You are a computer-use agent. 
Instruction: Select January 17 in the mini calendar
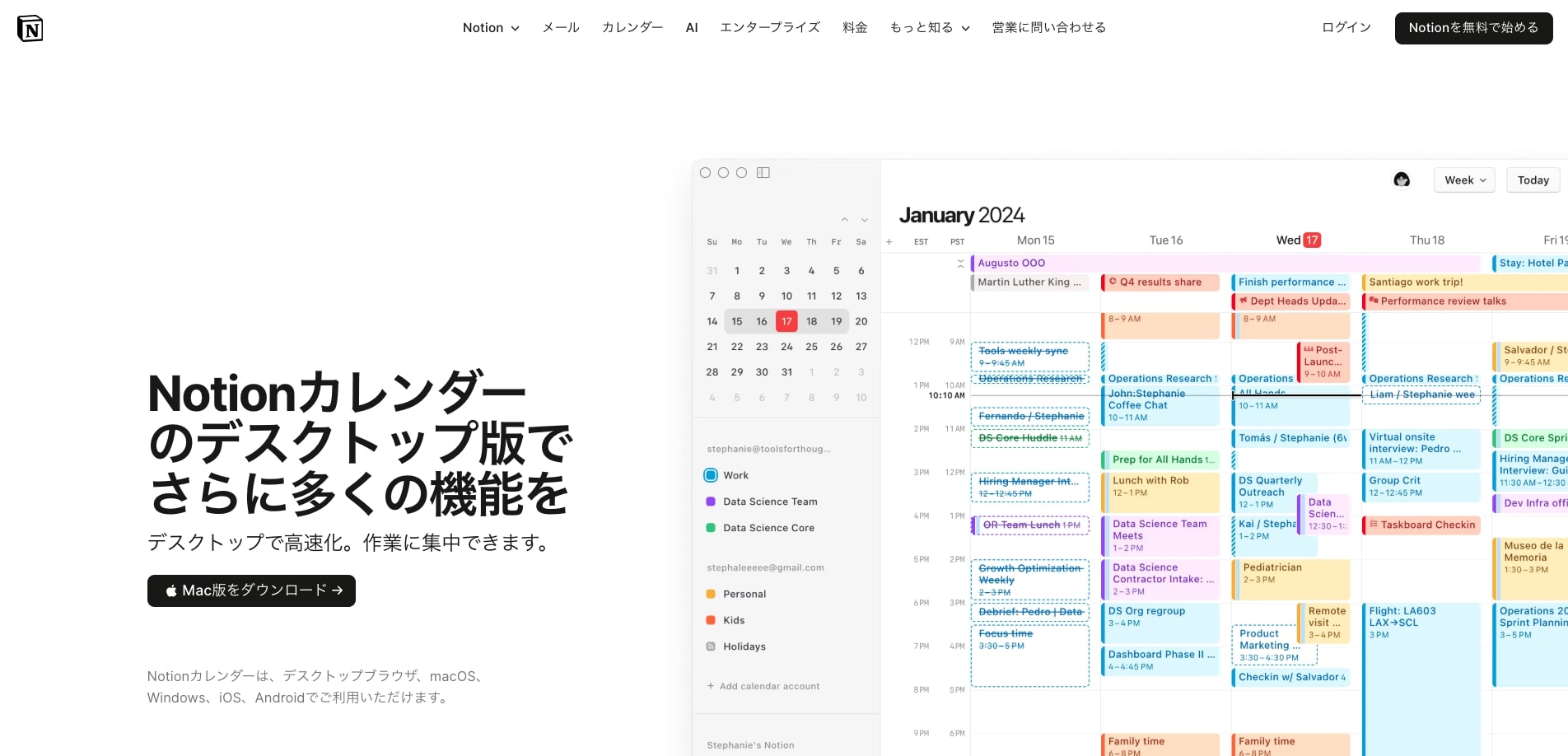coord(786,321)
